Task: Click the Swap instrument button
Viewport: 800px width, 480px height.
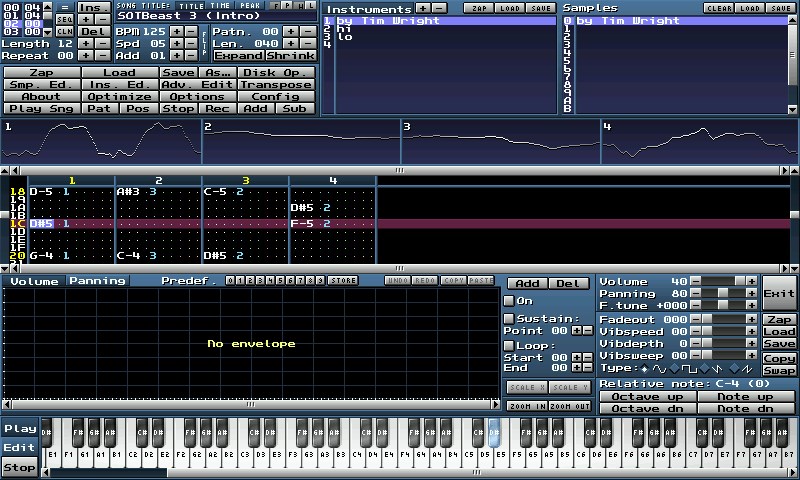Action: tap(779, 371)
